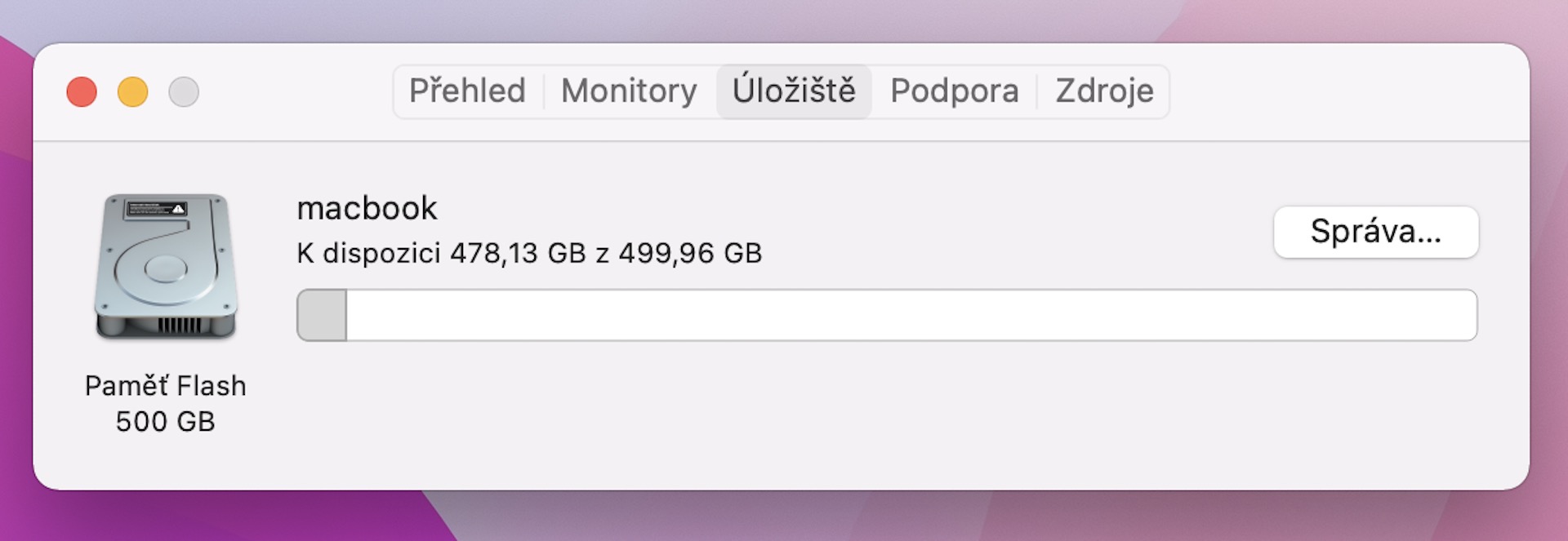This screenshot has height=541, width=1568.
Task: Close the window with the red button
Action: pos(82,92)
